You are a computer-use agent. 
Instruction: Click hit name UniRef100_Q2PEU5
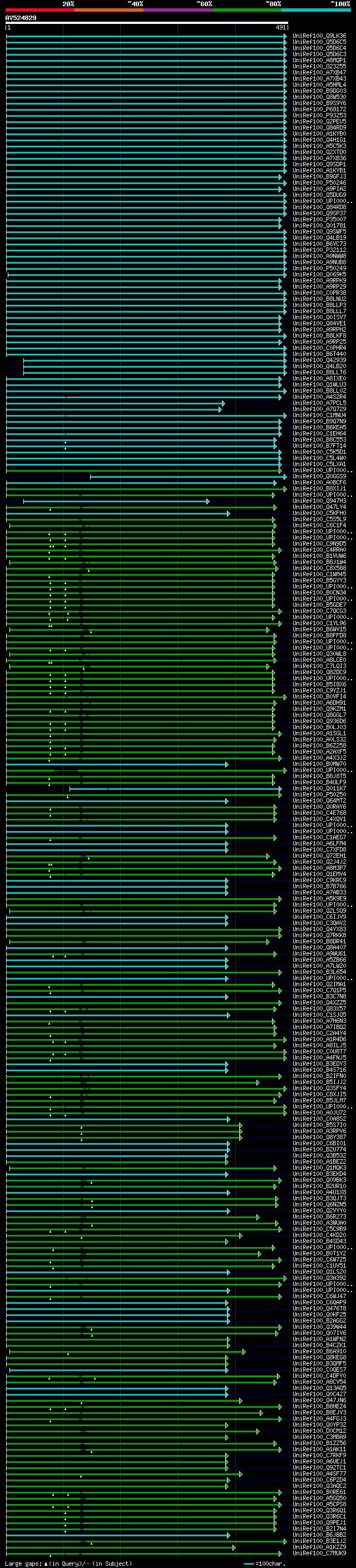coord(319,122)
